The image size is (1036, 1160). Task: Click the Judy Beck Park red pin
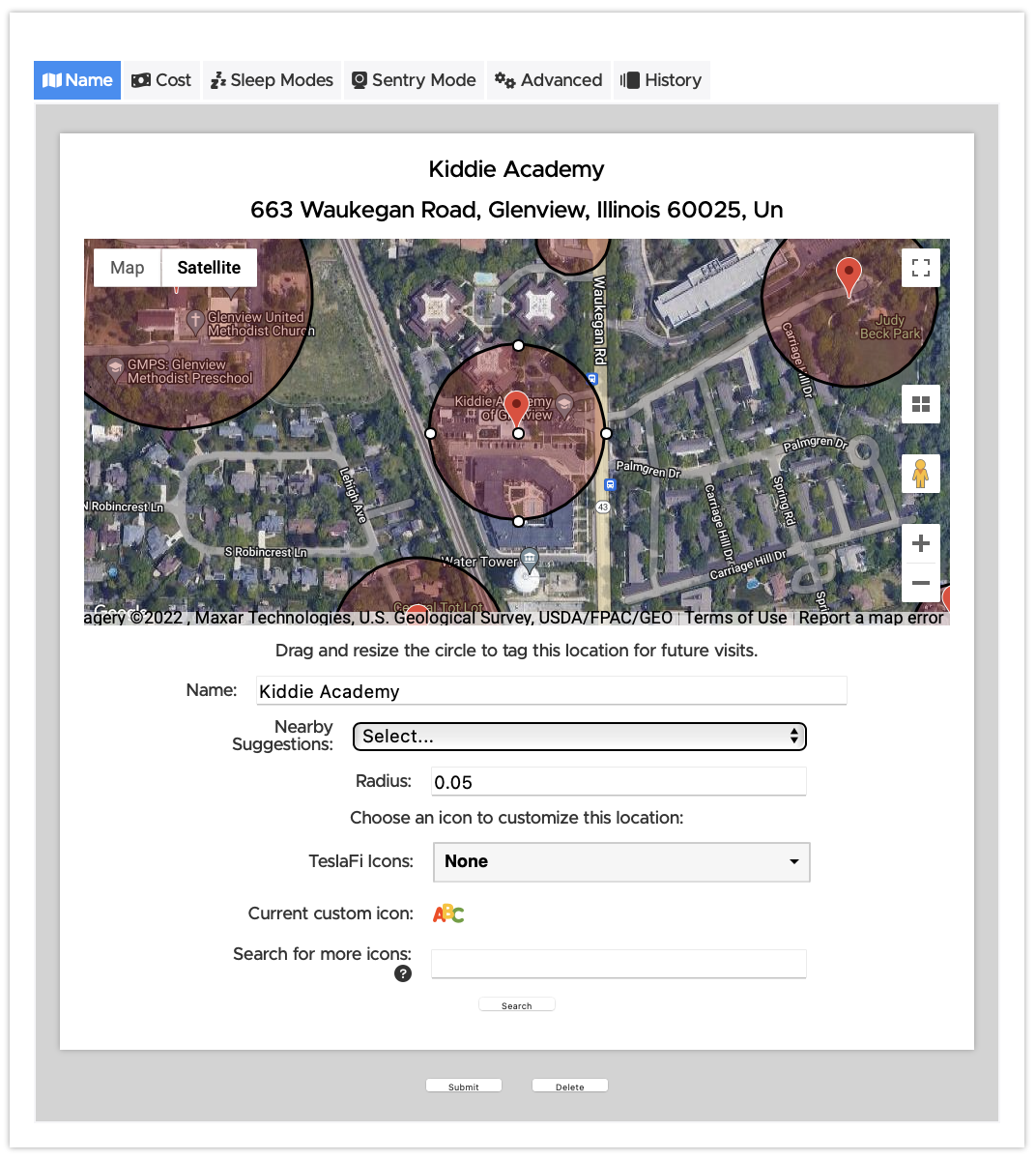[849, 275]
